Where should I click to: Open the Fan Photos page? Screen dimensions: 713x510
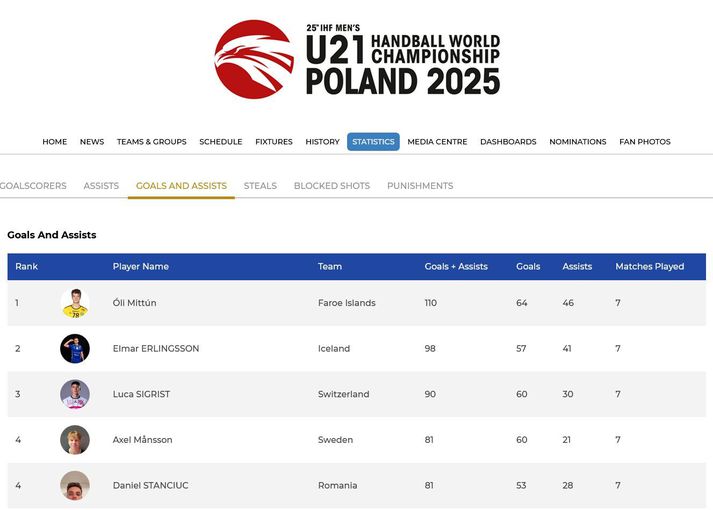[x=645, y=142]
